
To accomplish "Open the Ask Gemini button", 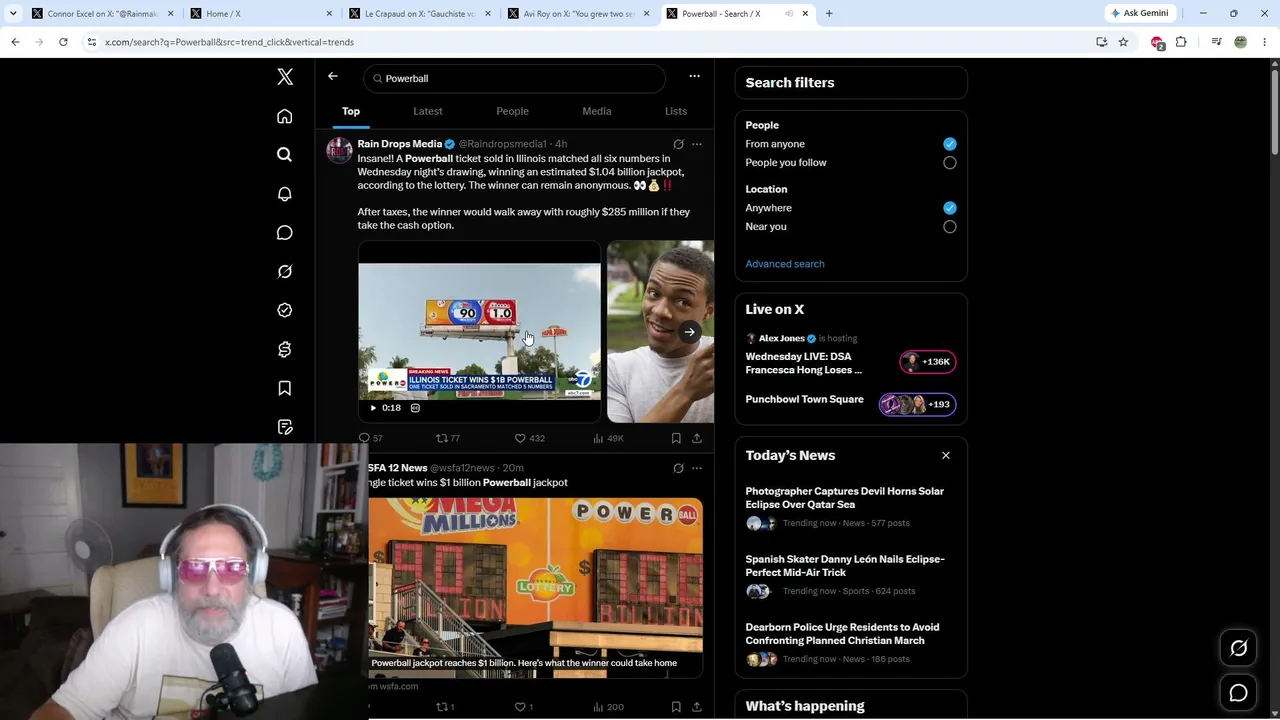I will pos(1139,14).
